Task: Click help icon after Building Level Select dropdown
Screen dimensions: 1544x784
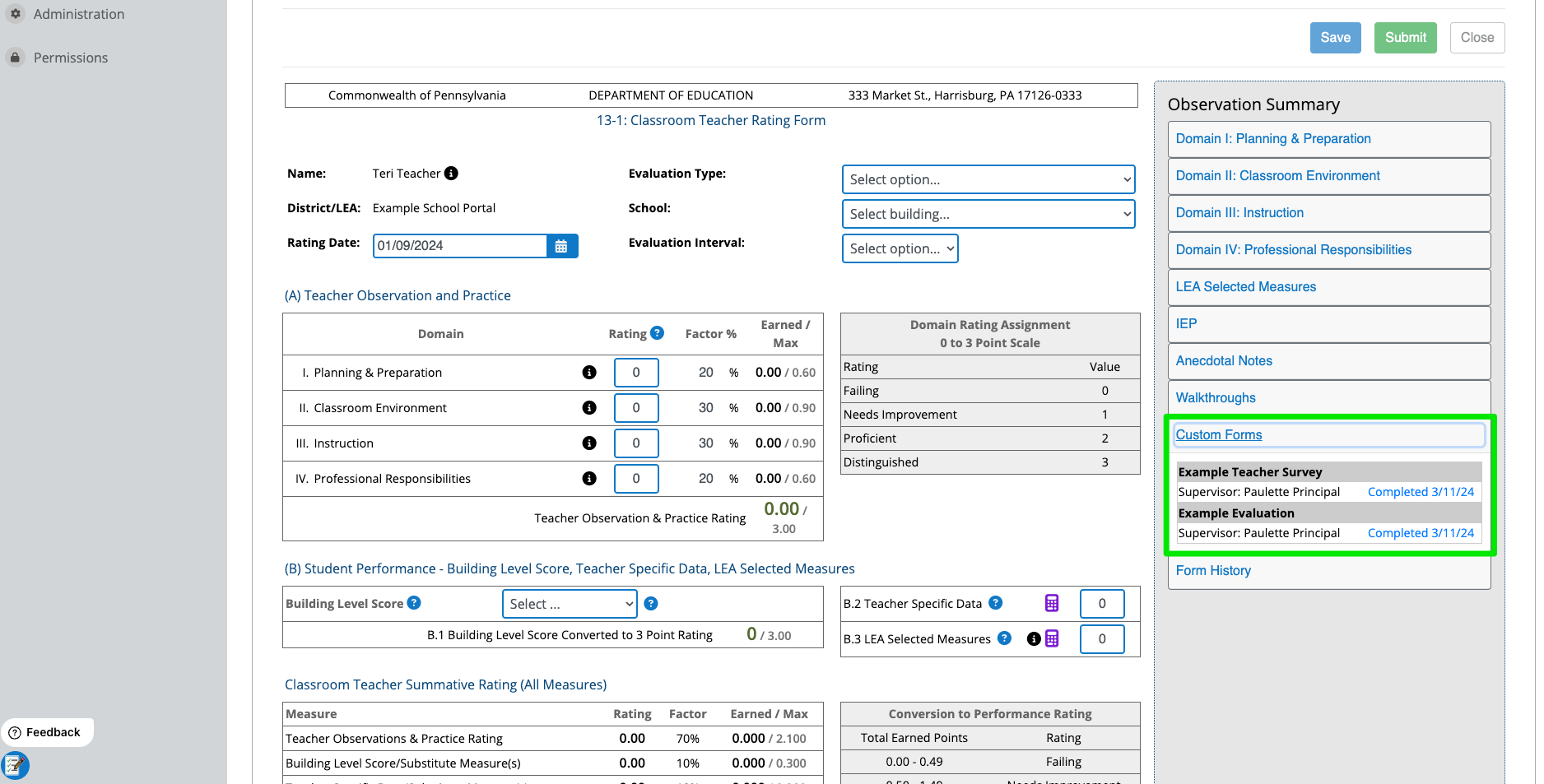Action: click(x=651, y=604)
